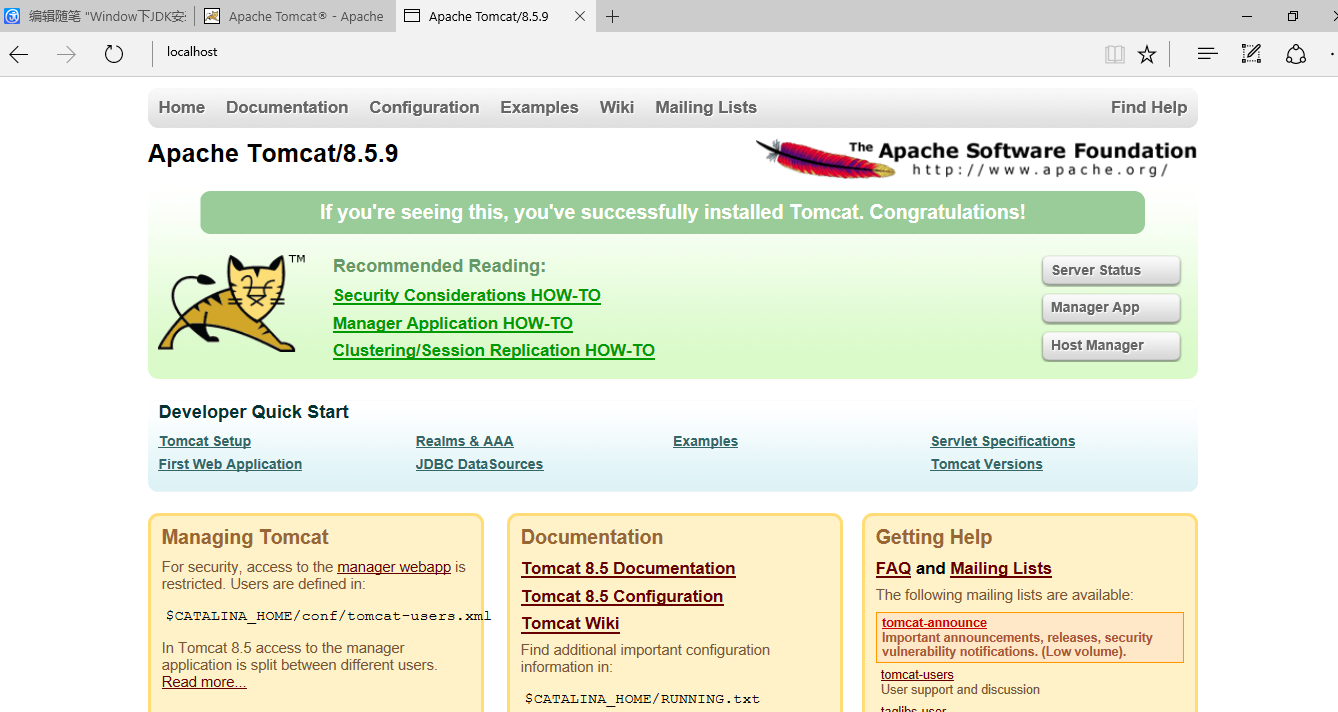Click the $CATALINA_HOME/RUNNING.txt path text

click(642, 699)
